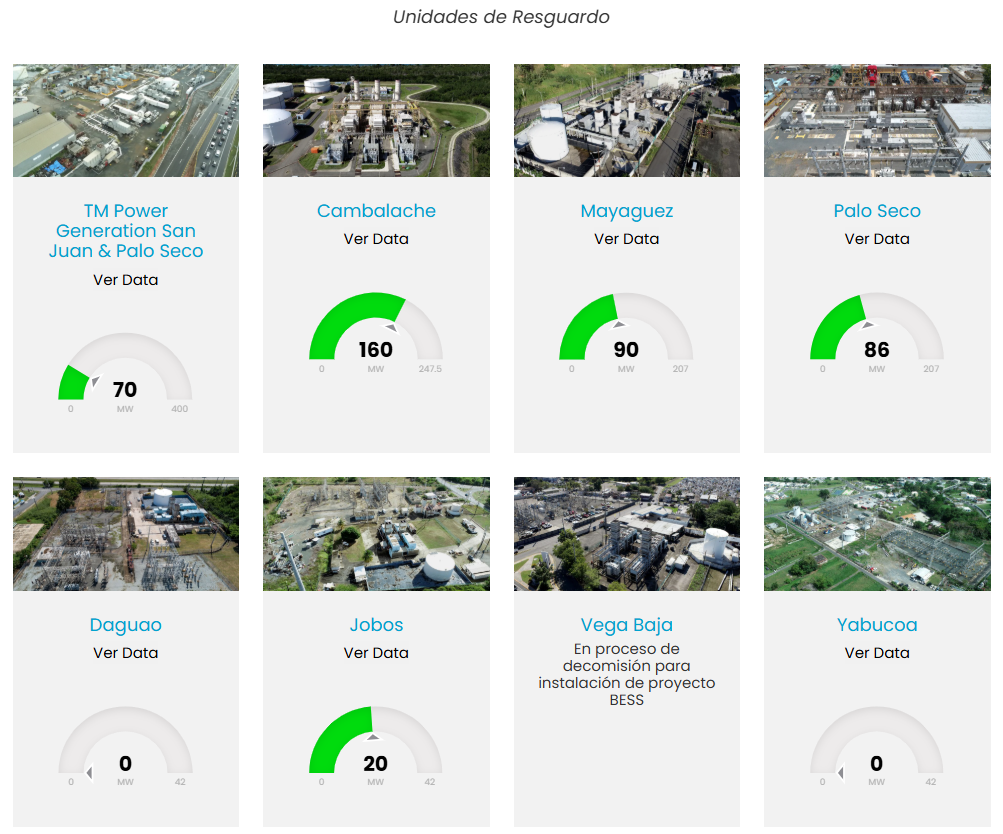Screen dimensions: 1003x834
Task: Open the Daguao plant title
Action: [x=126, y=625]
